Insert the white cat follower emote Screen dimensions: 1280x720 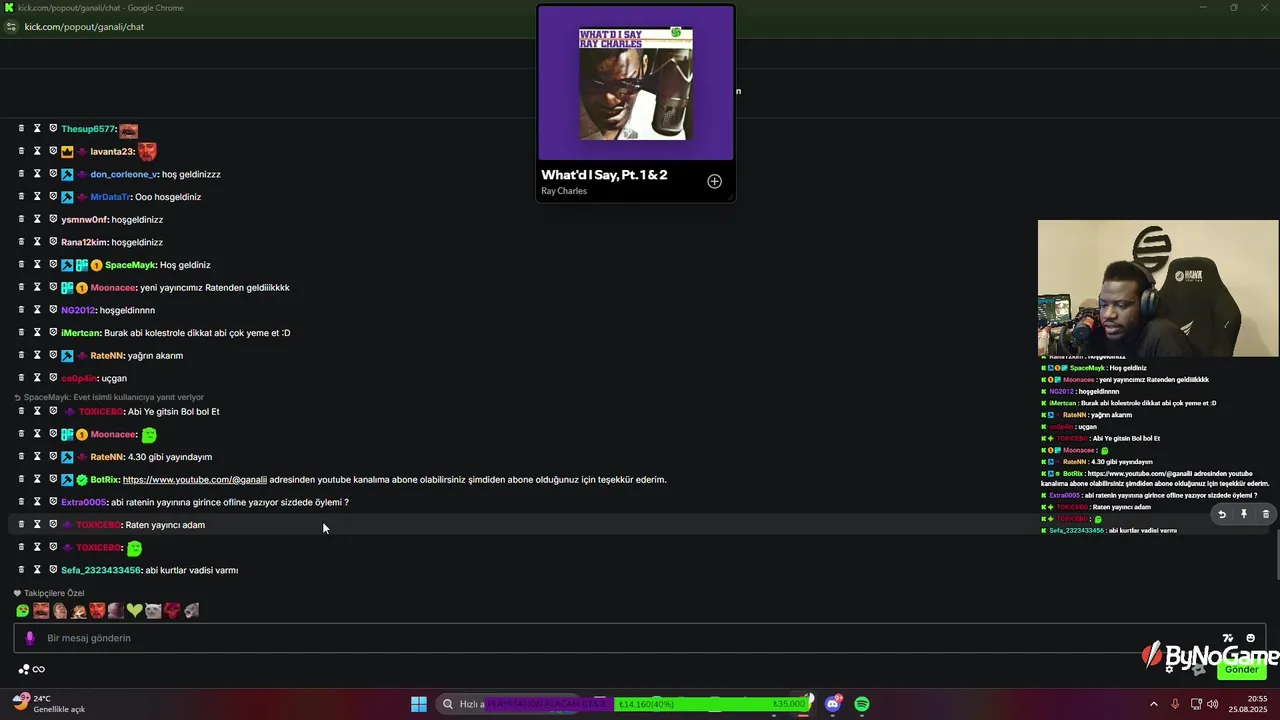[153, 610]
